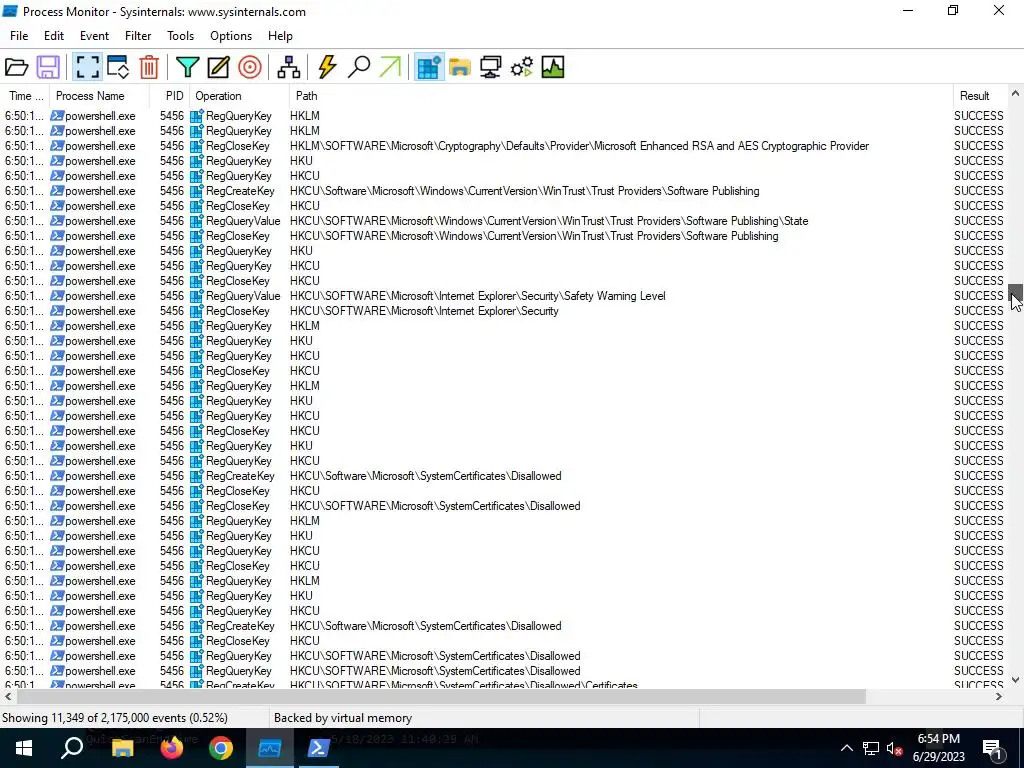Toggle Show Registry Activity icon
Screen dimensions: 1024x768
pyautogui.click(x=429, y=67)
